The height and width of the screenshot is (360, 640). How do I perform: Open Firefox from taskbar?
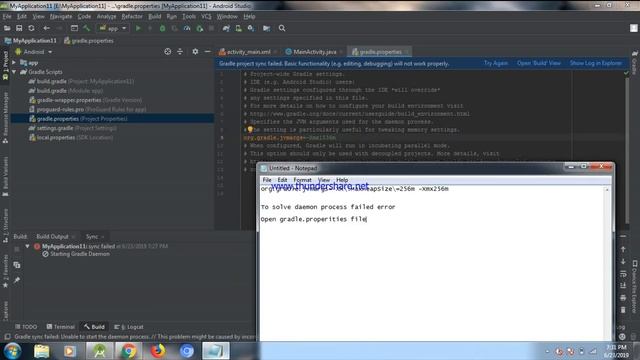click(158, 351)
